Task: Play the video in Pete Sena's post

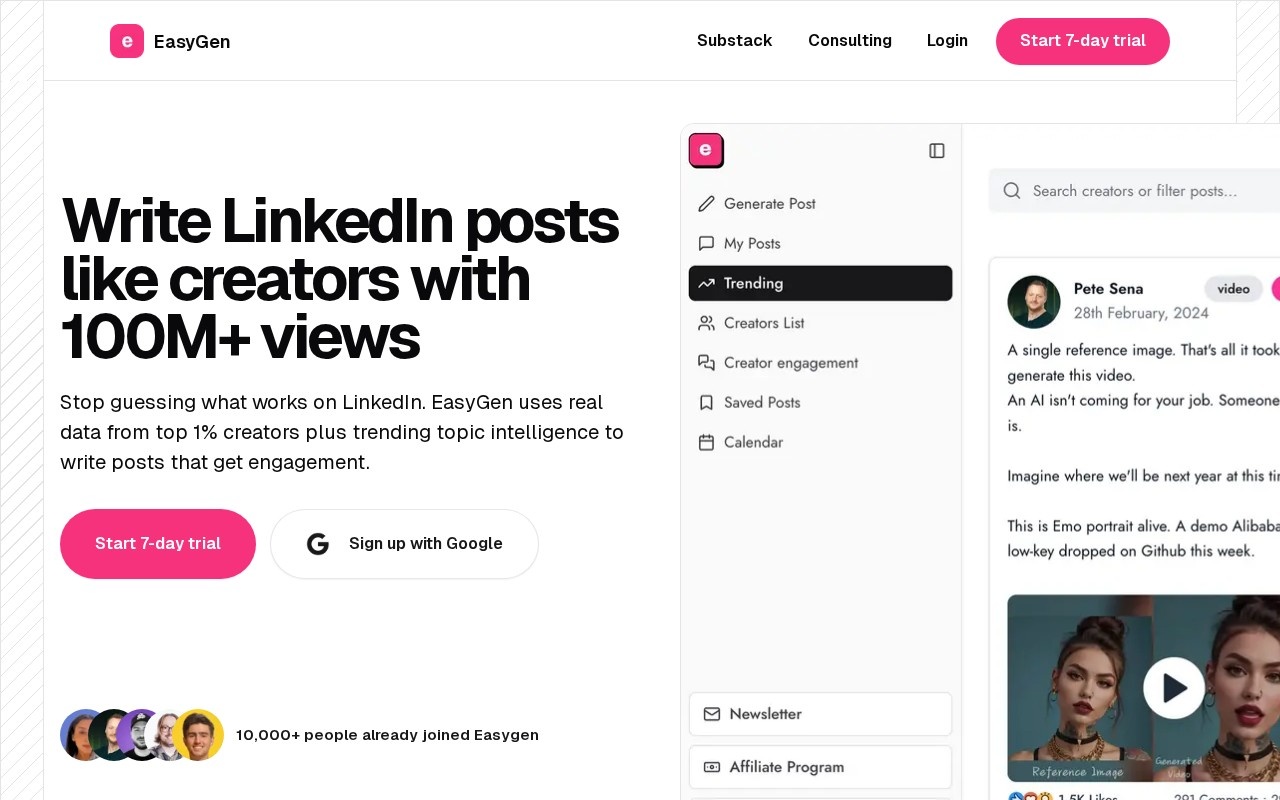Action: tap(1174, 688)
